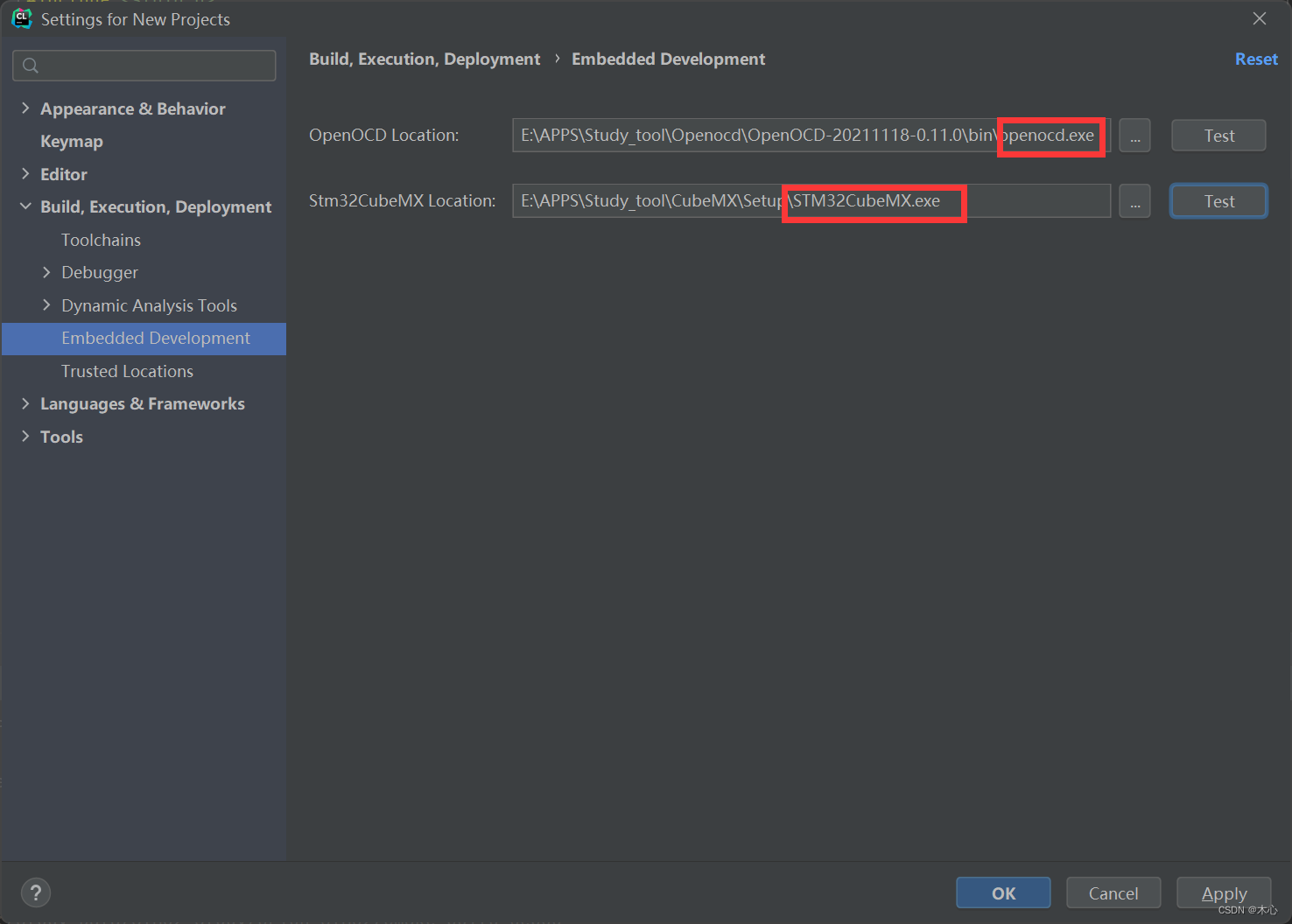
Task: Expand Languages & Frameworks section
Action: tap(25, 403)
